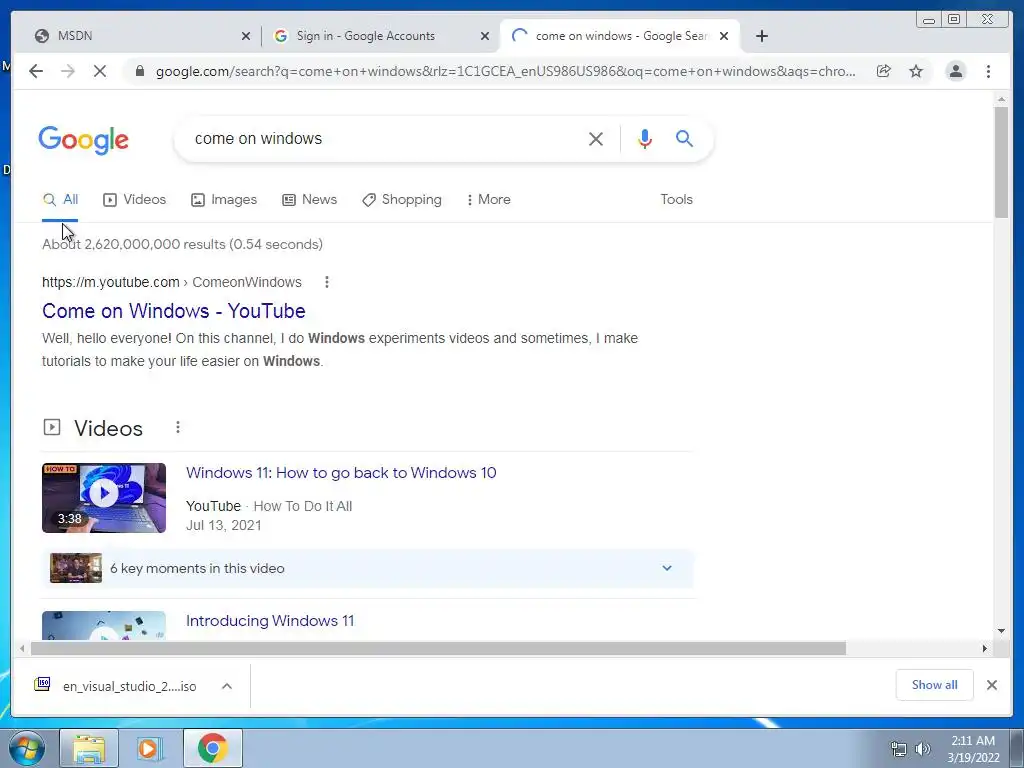The width and height of the screenshot is (1024, 768).
Task: Expand the 6 key moments chevron
Action: (x=667, y=568)
